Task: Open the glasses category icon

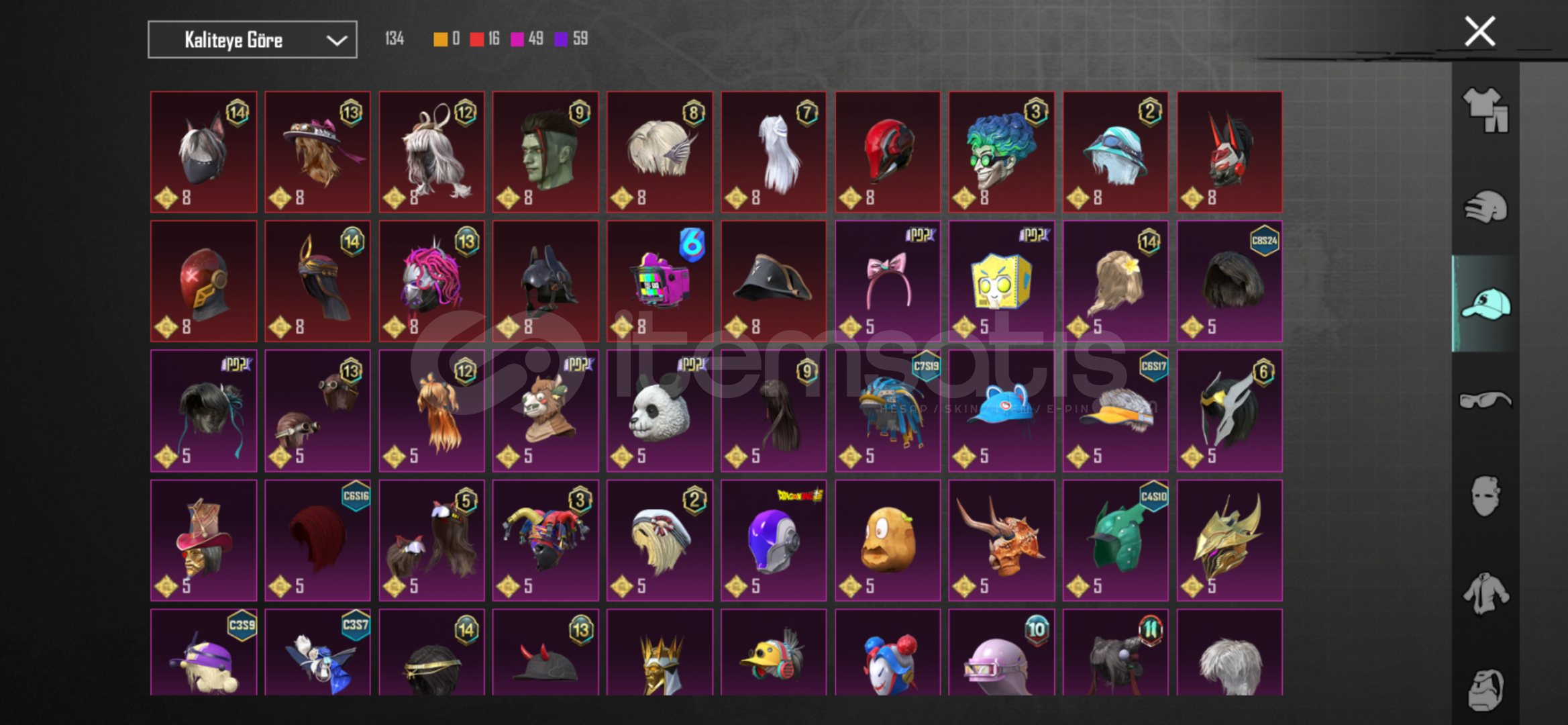Action: (x=1485, y=400)
